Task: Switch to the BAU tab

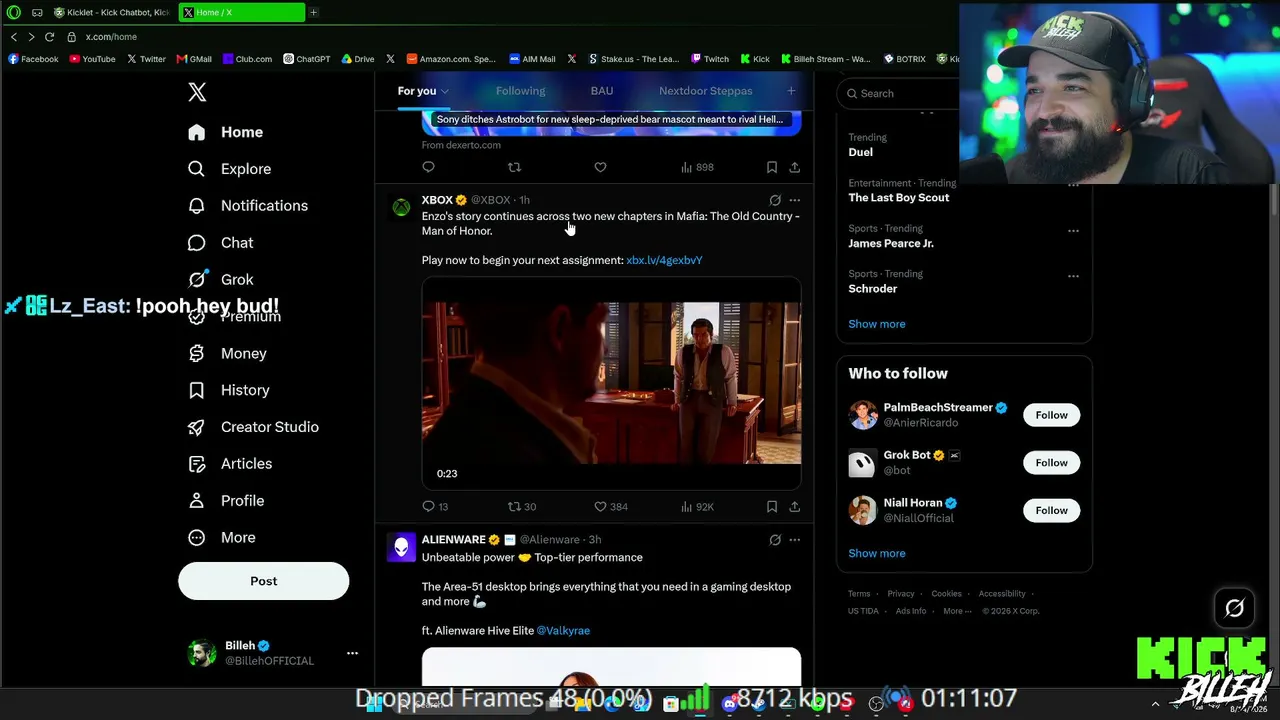Action: (601, 91)
